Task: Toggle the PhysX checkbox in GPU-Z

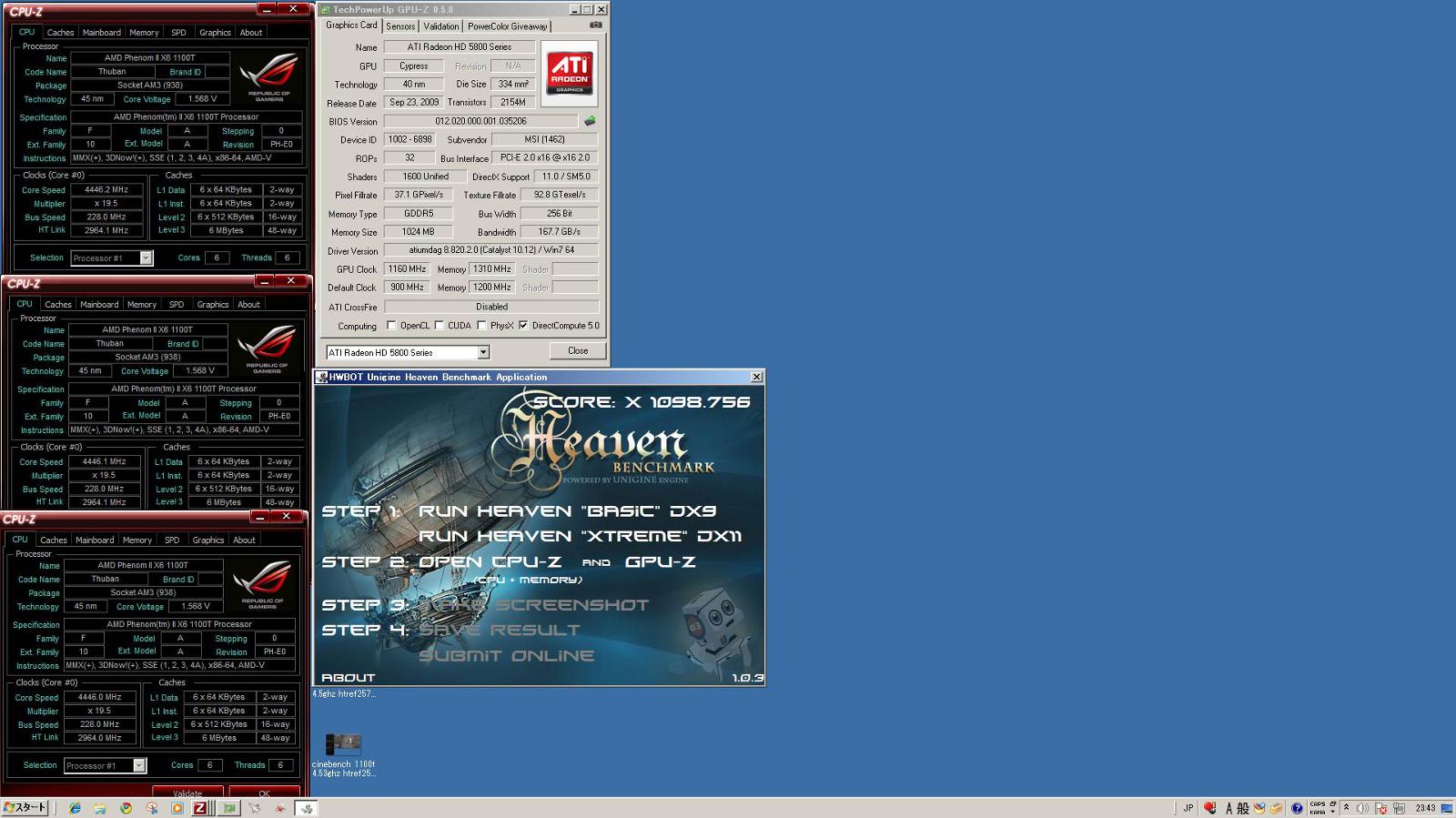Action: (x=481, y=325)
